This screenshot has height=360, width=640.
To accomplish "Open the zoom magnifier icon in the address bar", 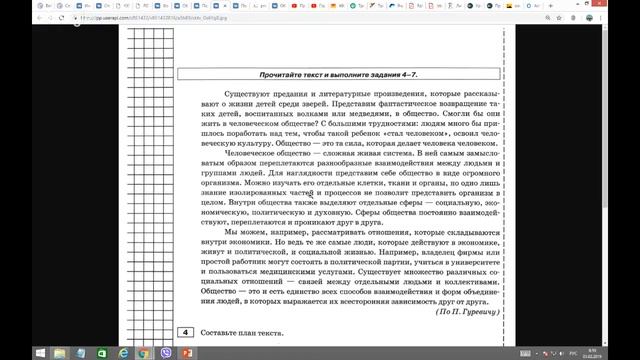I will (x=548, y=18).
